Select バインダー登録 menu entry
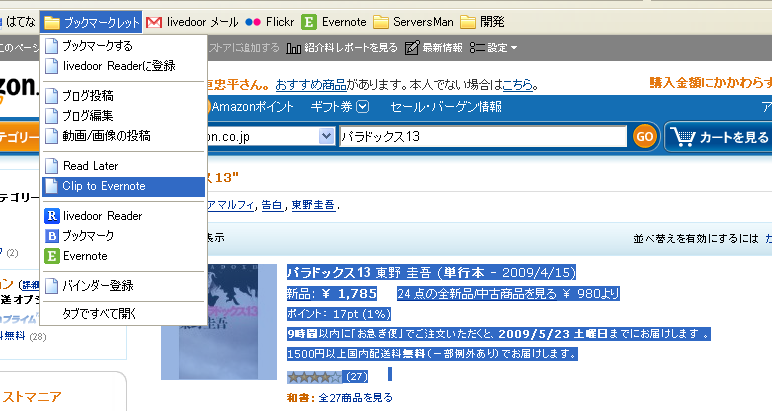This screenshot has width=772, height=411. 123,286
